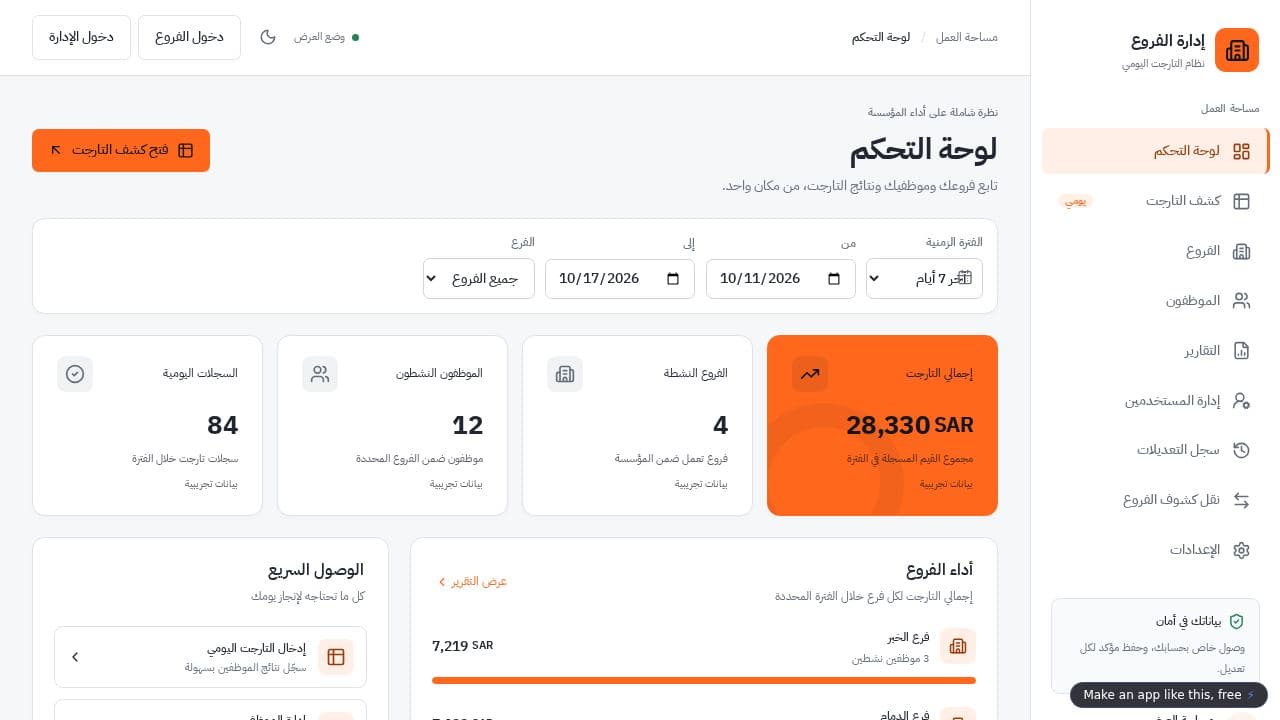Click the orange building logo icon
This screenshot has width=1280, height=720.
point(1237,50)
